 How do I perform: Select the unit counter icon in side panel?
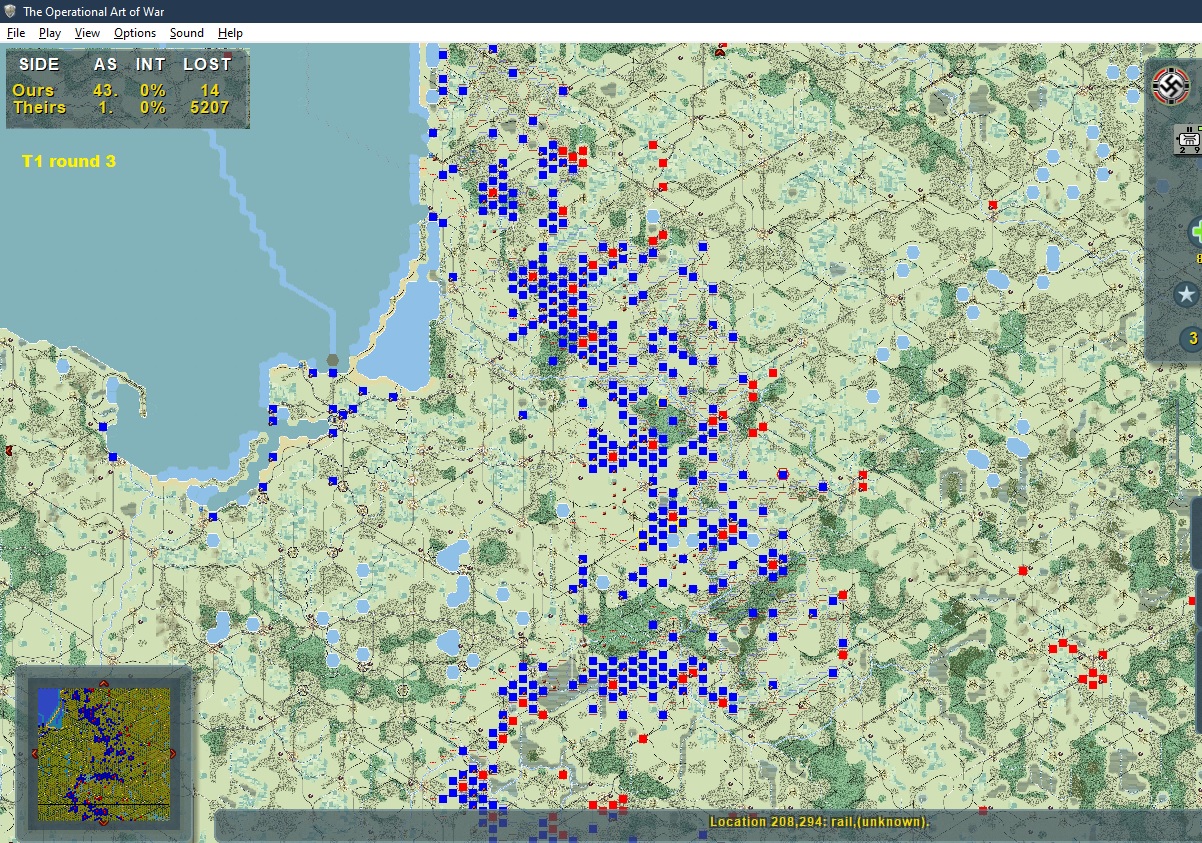(x=1189, y=140)
